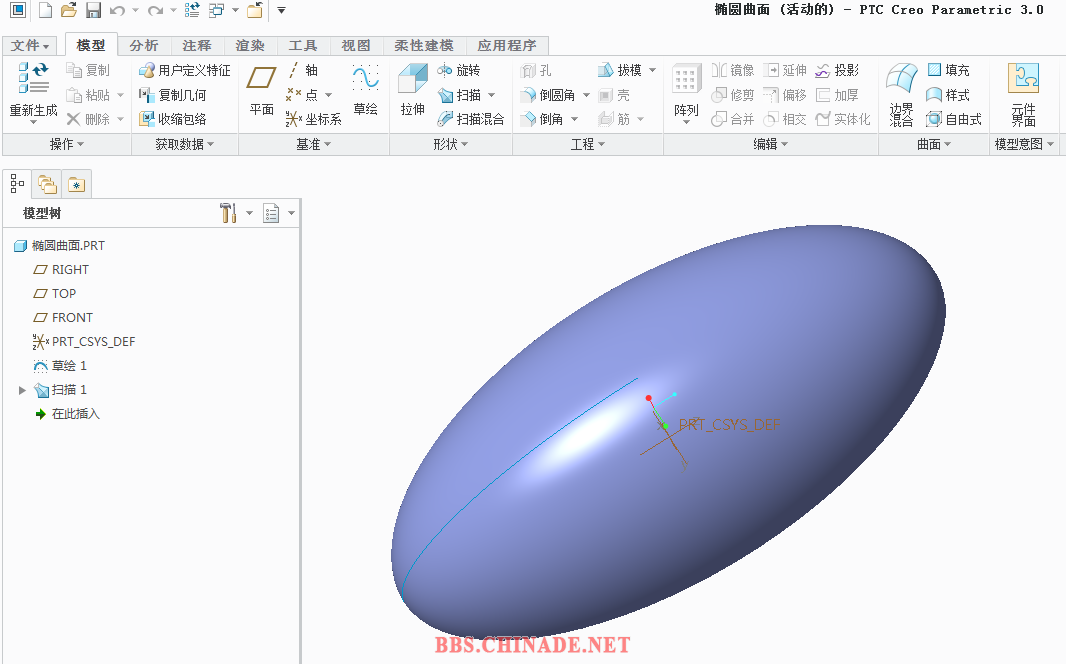Click the Project (投影) tool
The image size is (1066, 664).
tap(838, 70)
